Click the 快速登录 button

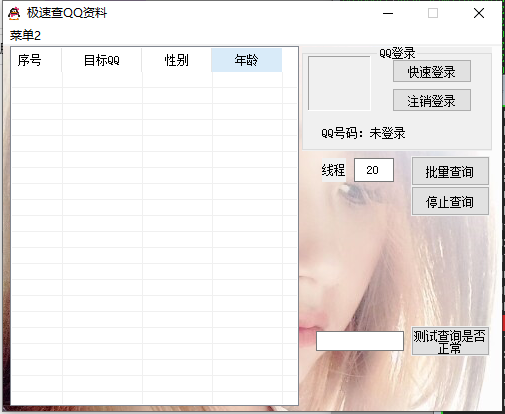tap(432, 71)
